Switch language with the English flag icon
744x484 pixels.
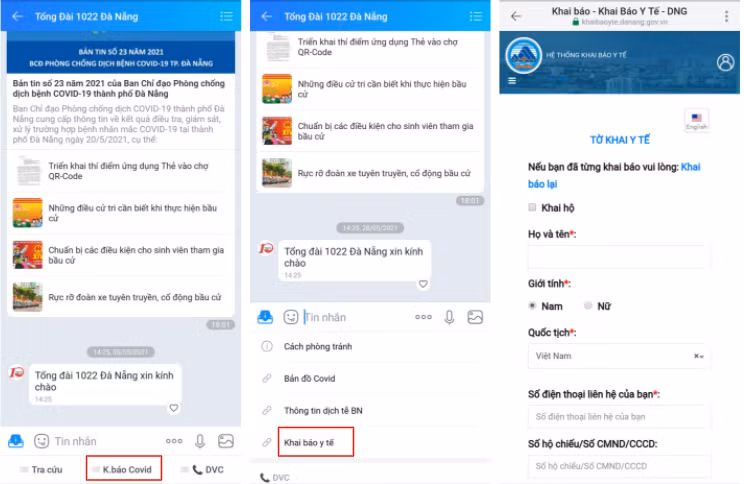(x=696, y=120)
